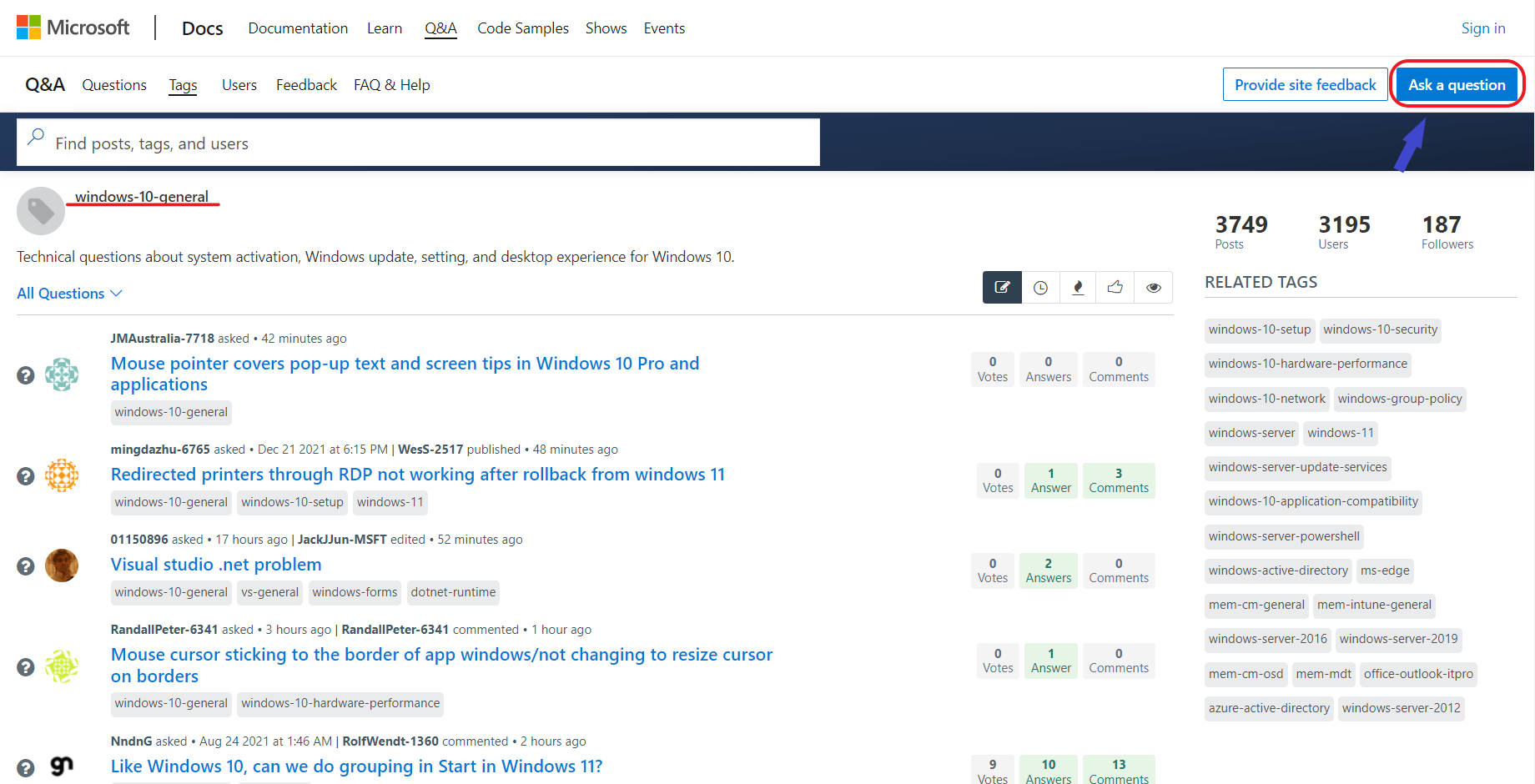Go to Docs home link
Viewport: 1535px width, 784px height.
point(203,28)
